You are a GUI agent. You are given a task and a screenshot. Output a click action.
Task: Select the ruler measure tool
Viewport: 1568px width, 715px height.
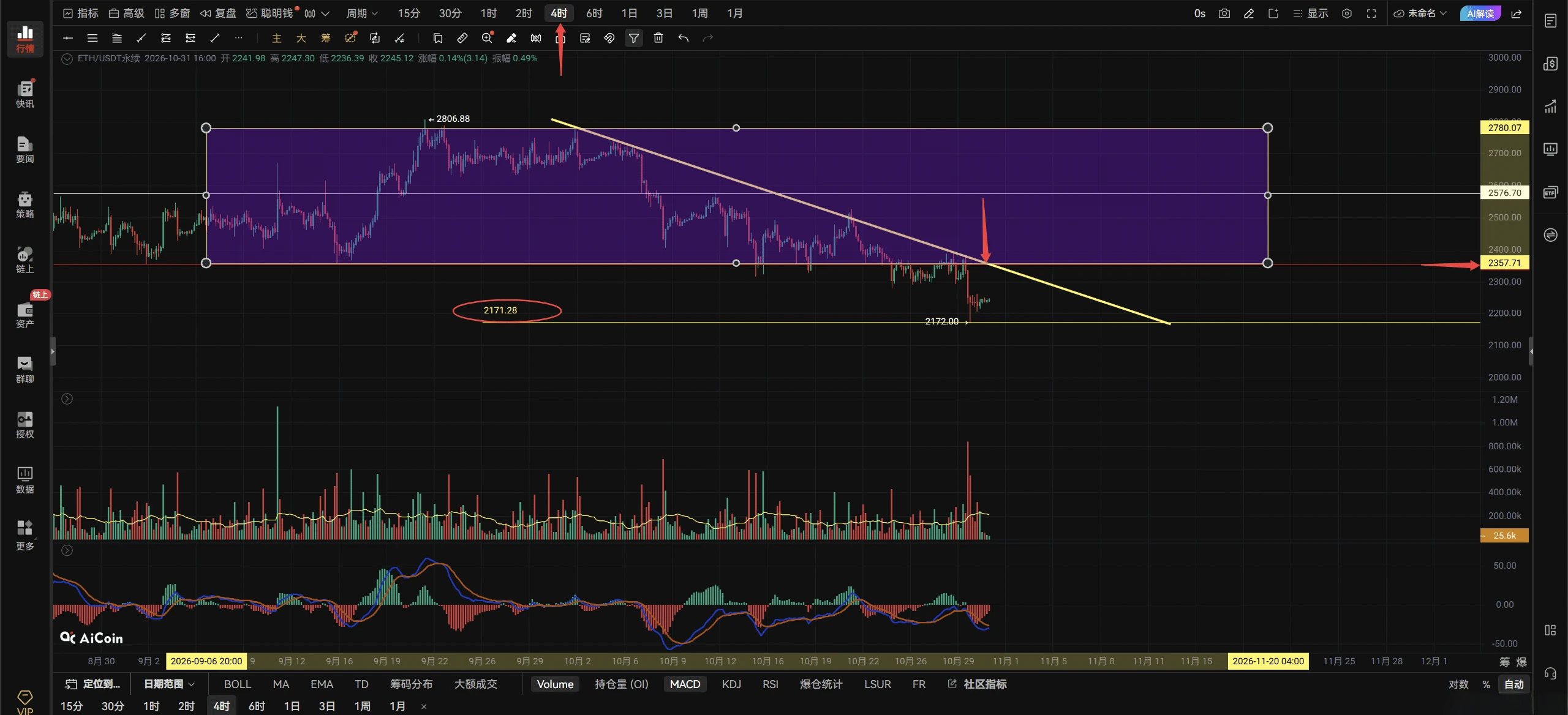[x=462, y=38]
